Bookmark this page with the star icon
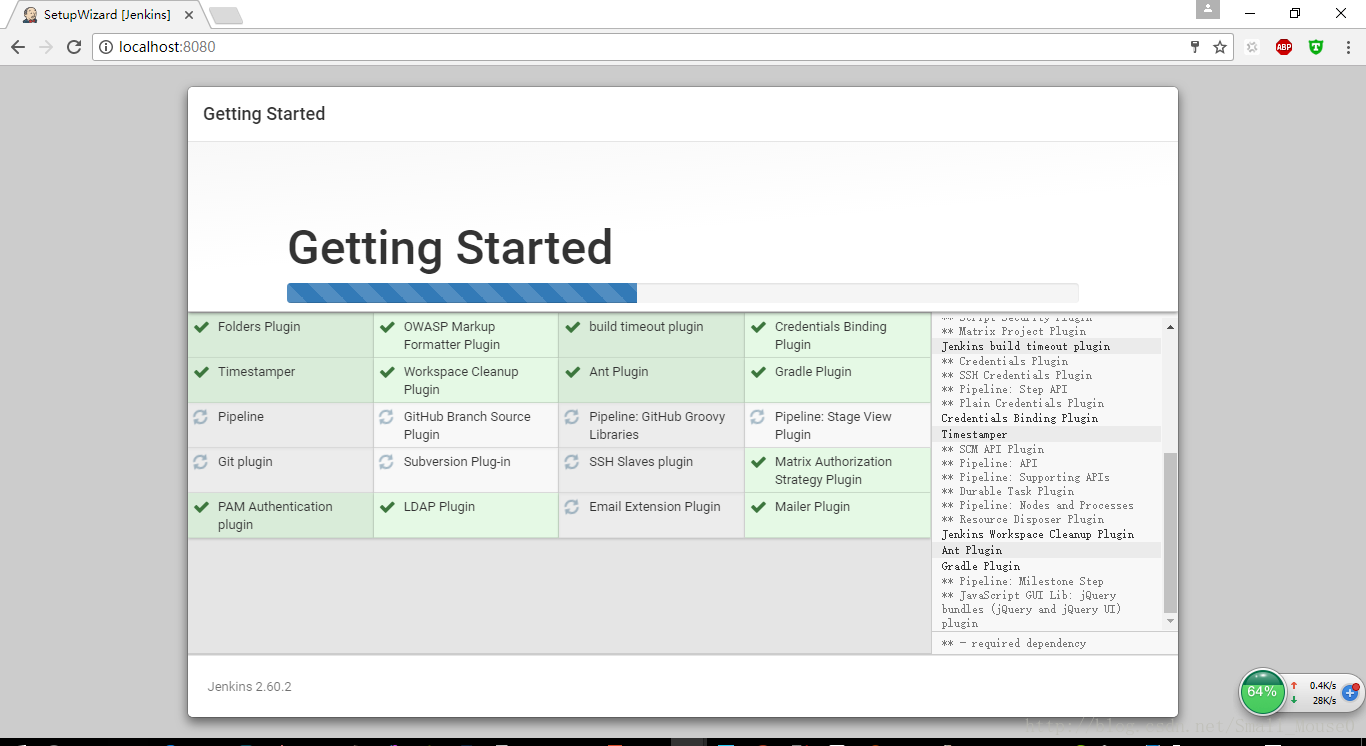Image resolution: width=1366 pixels, height=746 pixels. [1220, 47]
